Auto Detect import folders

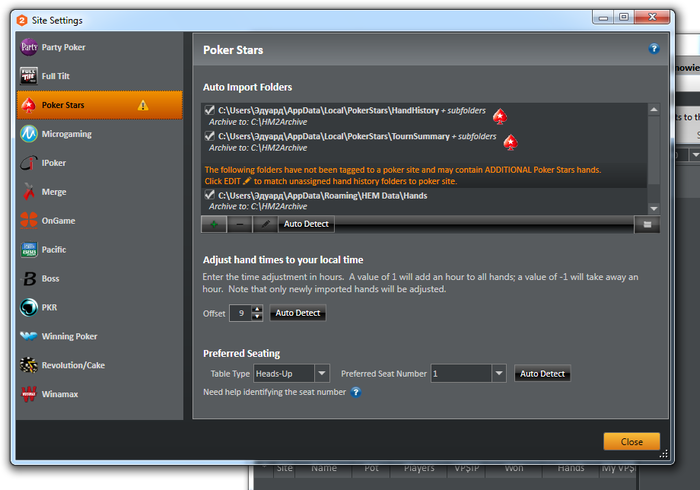click(306, 224)
